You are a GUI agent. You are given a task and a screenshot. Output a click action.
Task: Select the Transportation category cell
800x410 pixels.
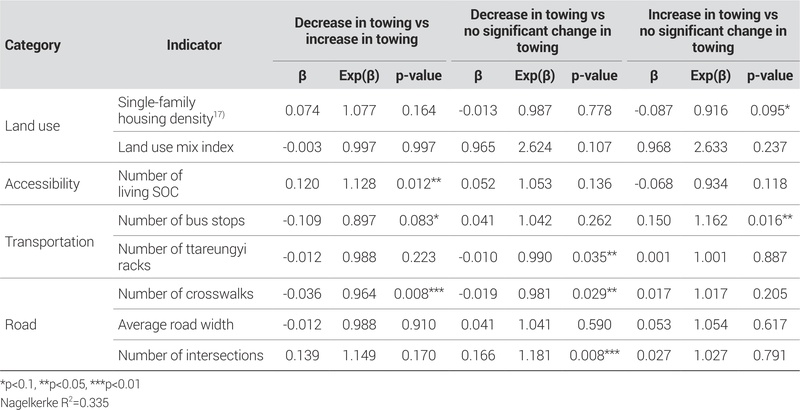[x=49, y=241]
